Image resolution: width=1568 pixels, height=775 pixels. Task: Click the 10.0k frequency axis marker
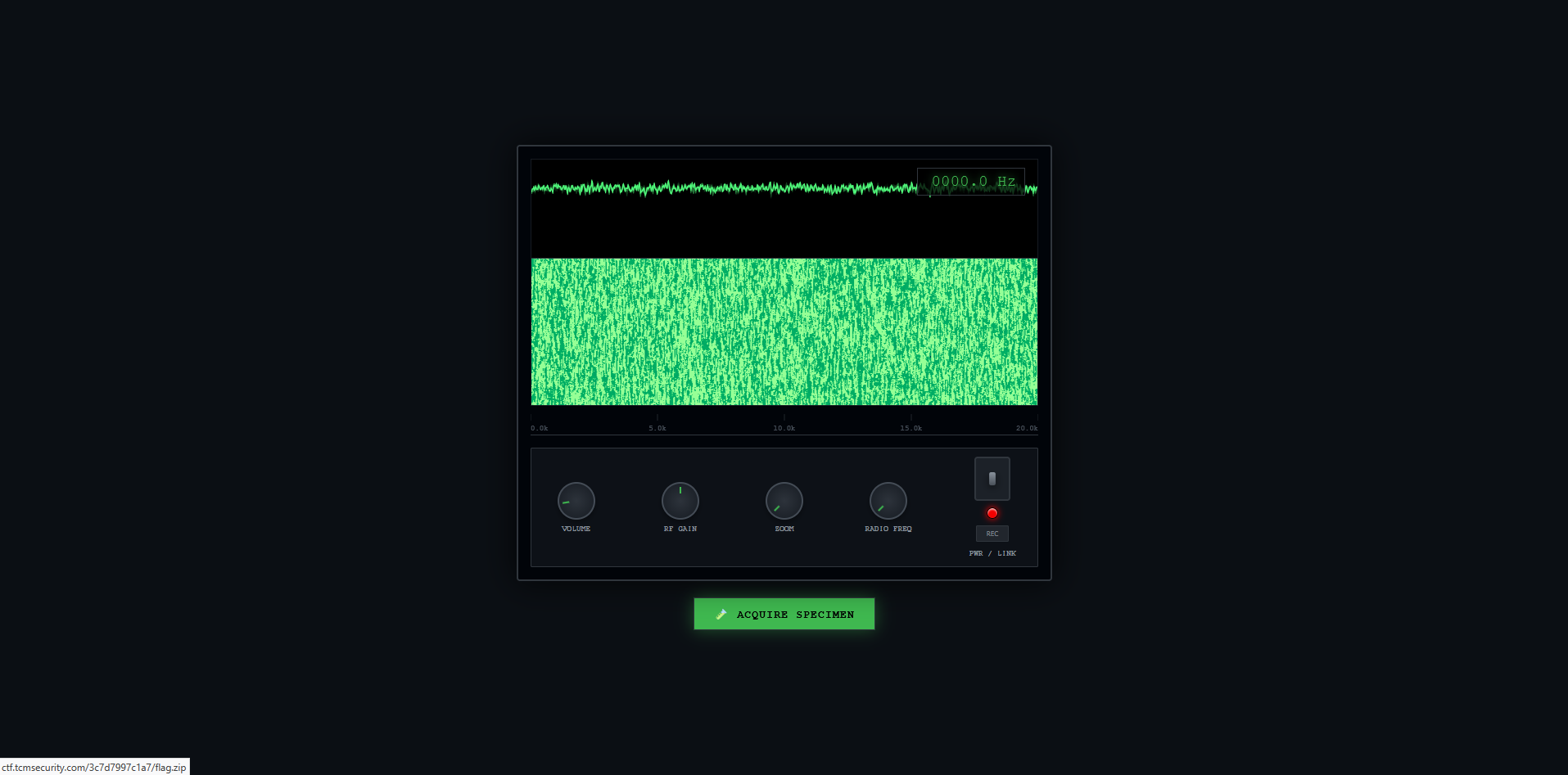click(784, 428)
